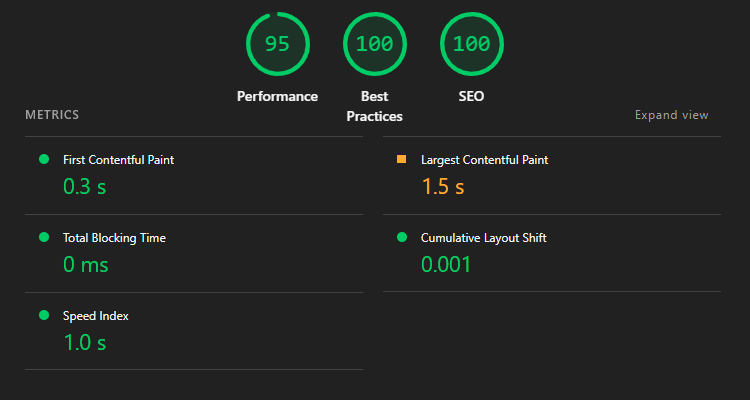Click the 1.5 s Largest Contentful Paint value
This screenshot has width=750, height=400.
[443, 187]
